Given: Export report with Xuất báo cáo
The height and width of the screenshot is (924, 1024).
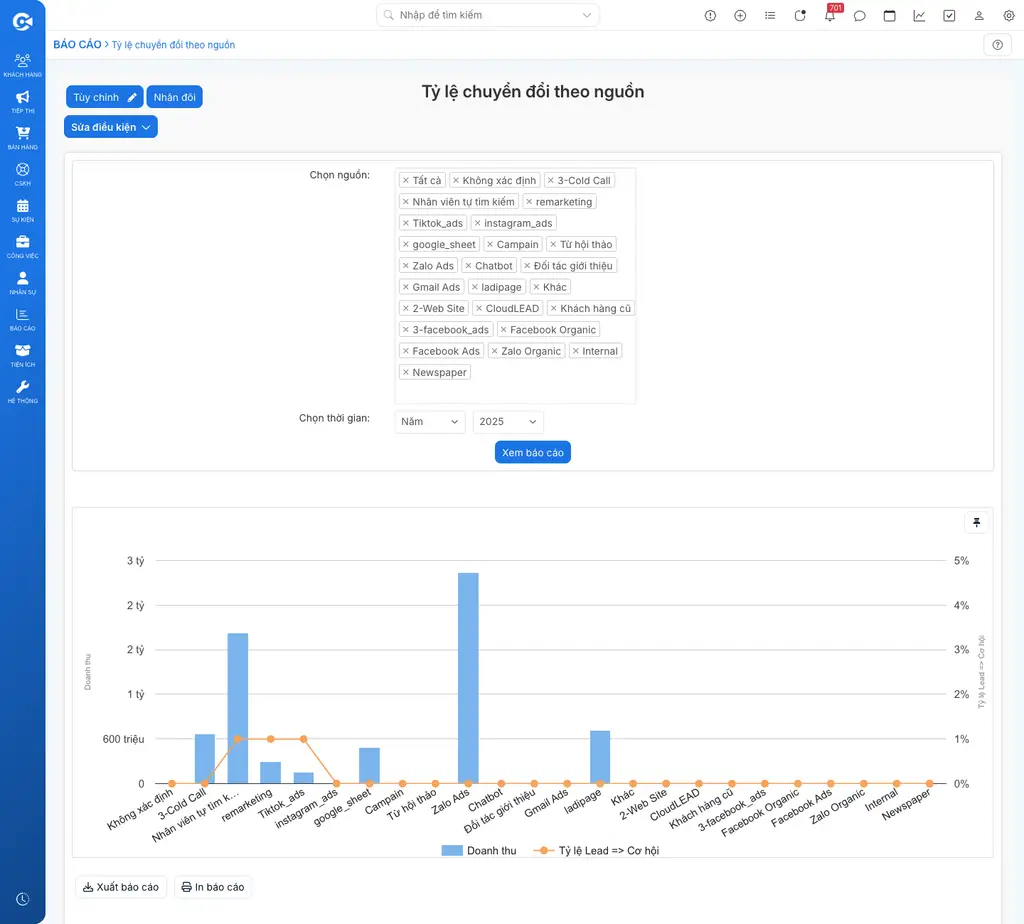Looking at the screenshot, I should coord(121,887).
